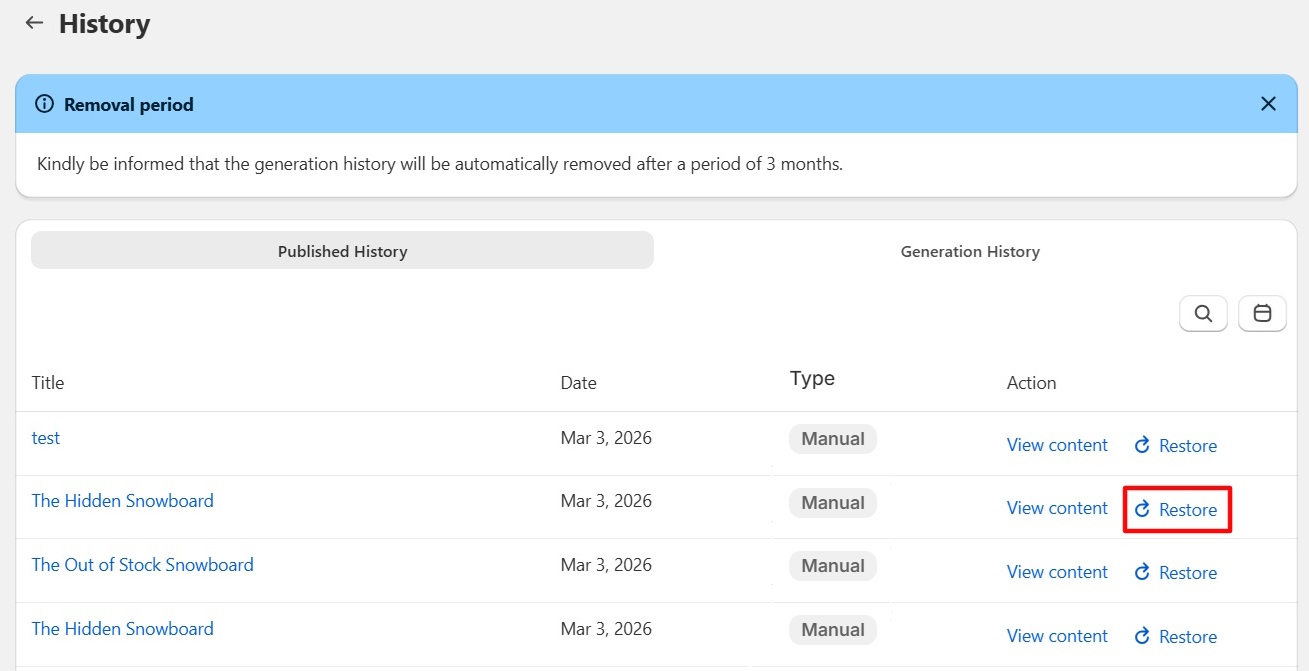Restore The Out of Stock Snowboard entry

1176,573
